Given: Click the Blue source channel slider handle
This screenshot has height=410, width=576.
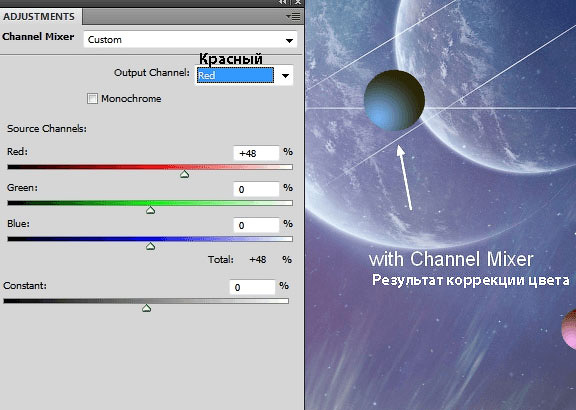Looking at the screenshot, I should (x=150, y=246).
